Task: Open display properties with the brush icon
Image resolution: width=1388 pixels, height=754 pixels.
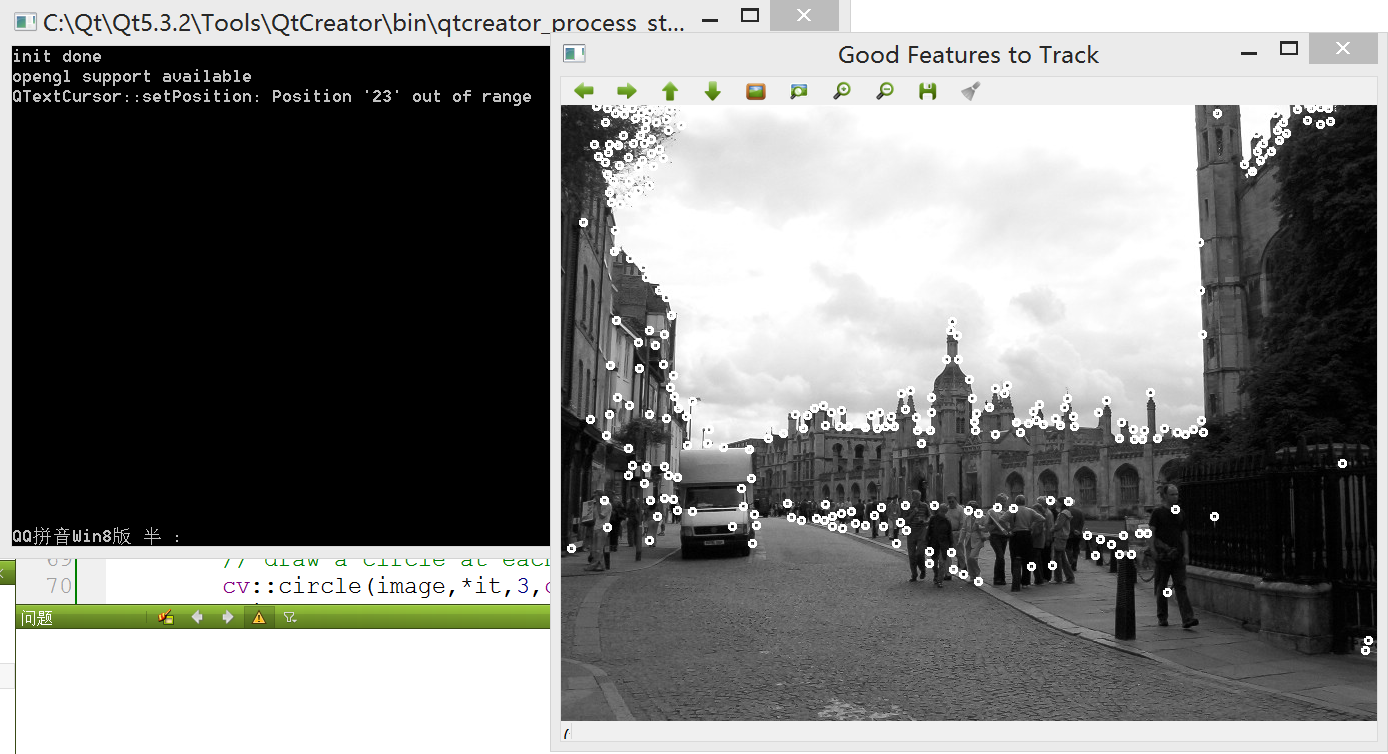Action: [970, 91]
